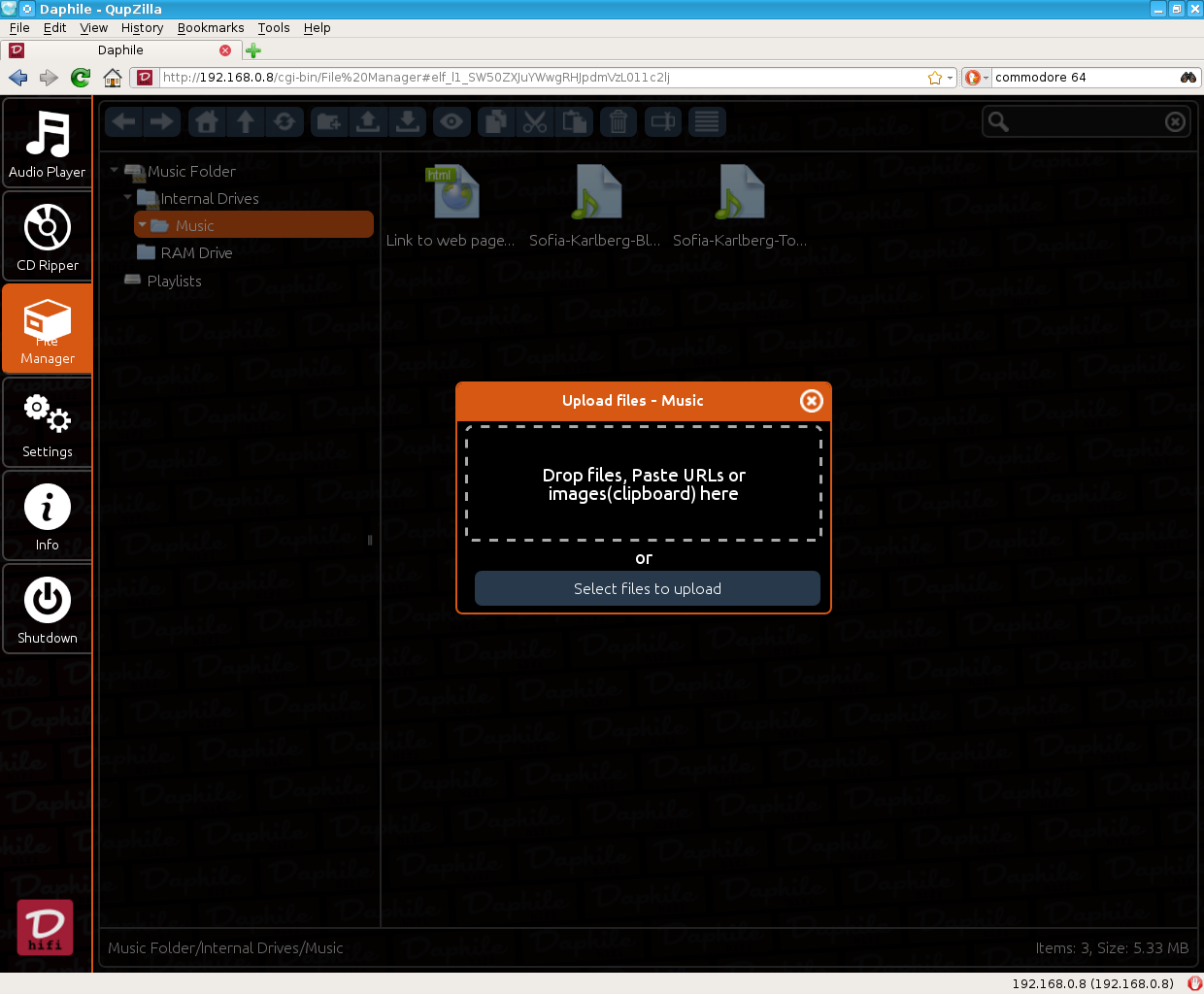Select Internal Drives in tree

210,198
